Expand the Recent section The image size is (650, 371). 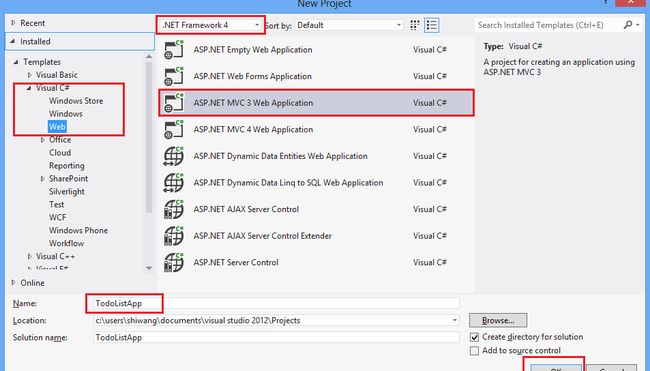coord(13,23)
